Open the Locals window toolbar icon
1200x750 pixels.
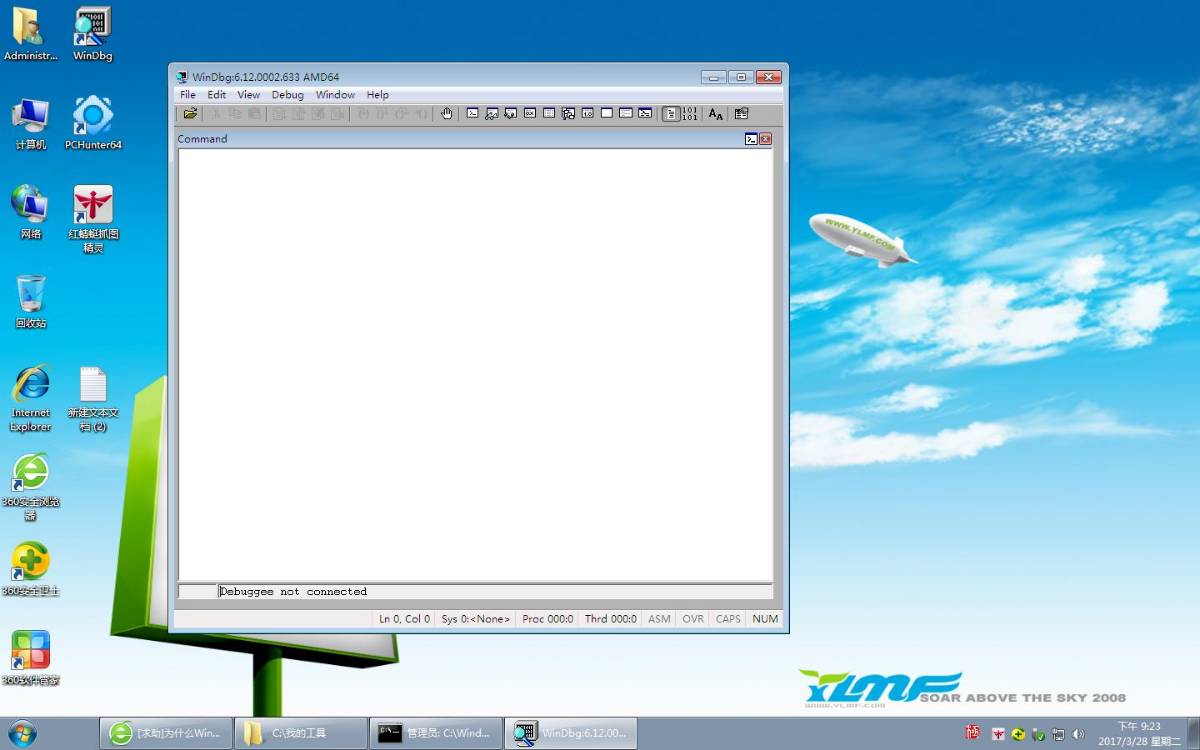click(x=510, y=113)
